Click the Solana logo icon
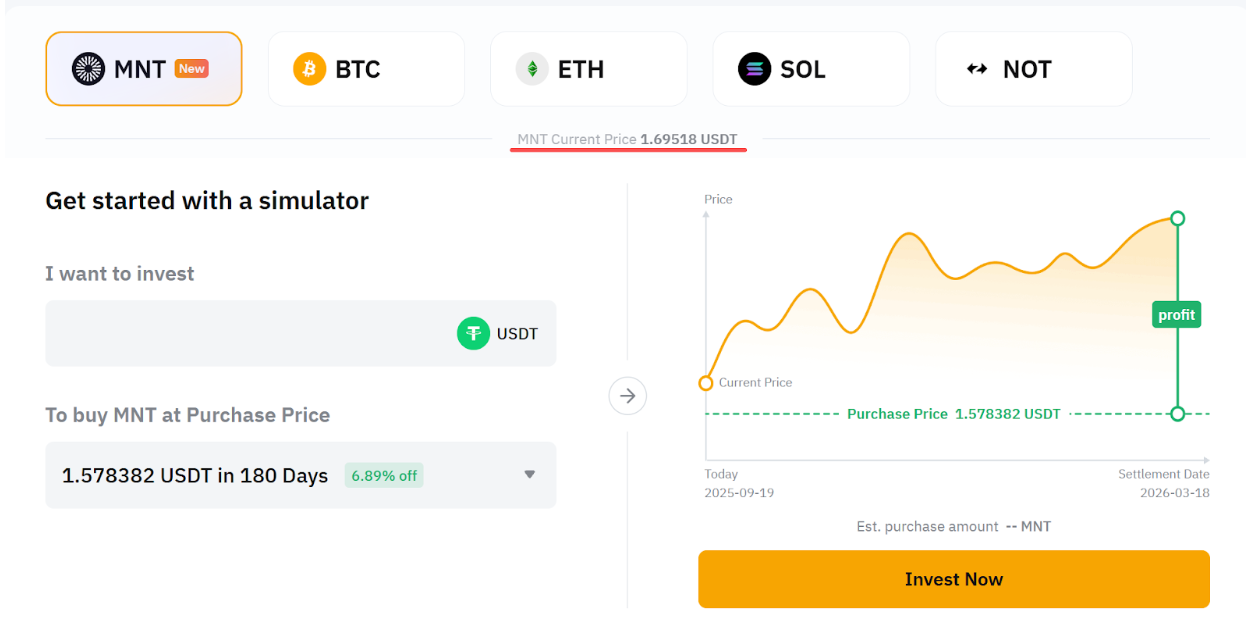The image size is (1246, 618). pyautogui.click(x=755, y=69)
